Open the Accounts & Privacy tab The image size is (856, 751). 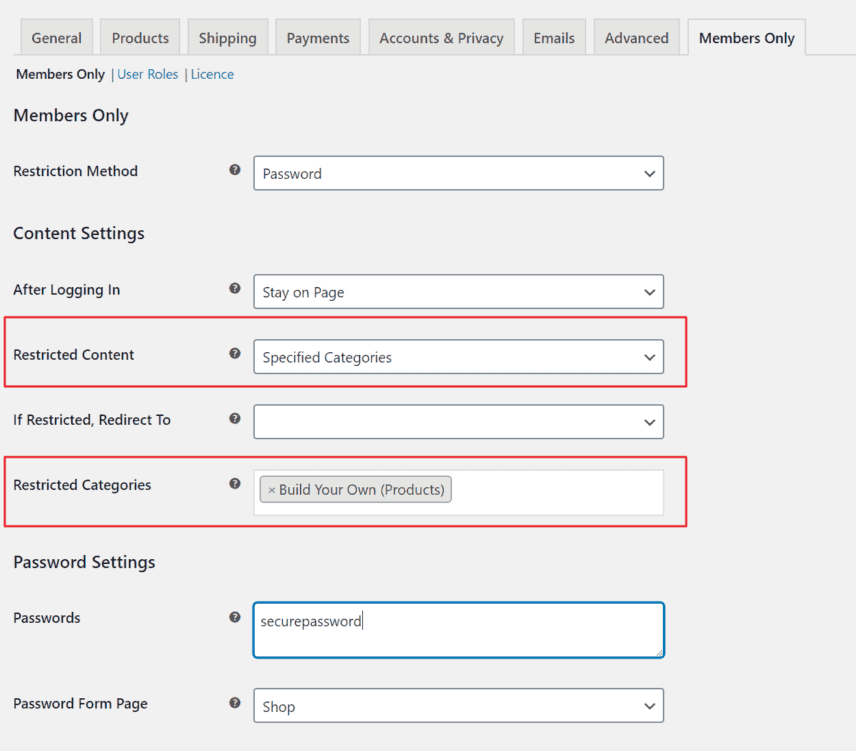click(441, 36)
